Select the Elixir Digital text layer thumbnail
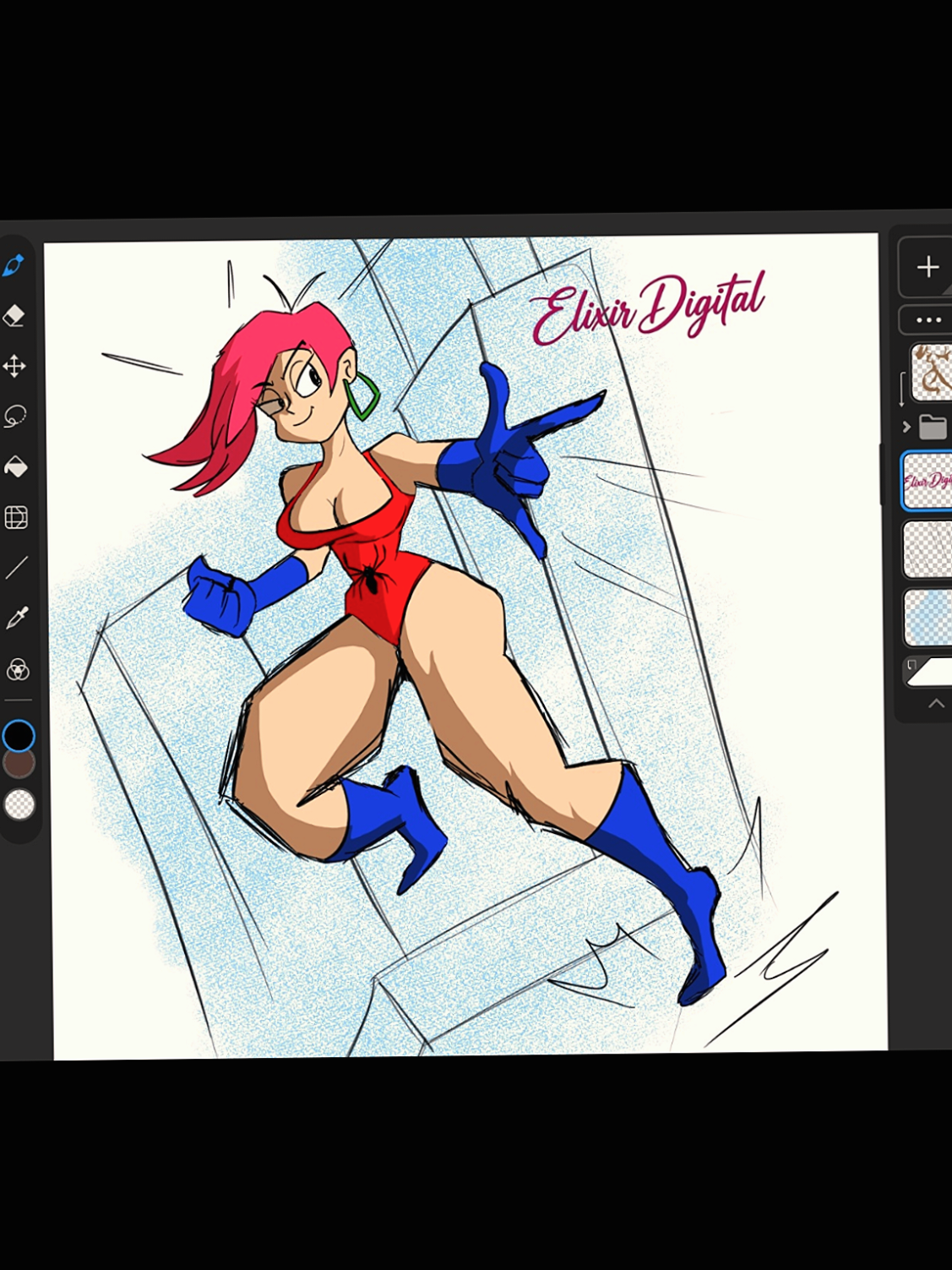The image size is (952, 1270). [928, 481]
